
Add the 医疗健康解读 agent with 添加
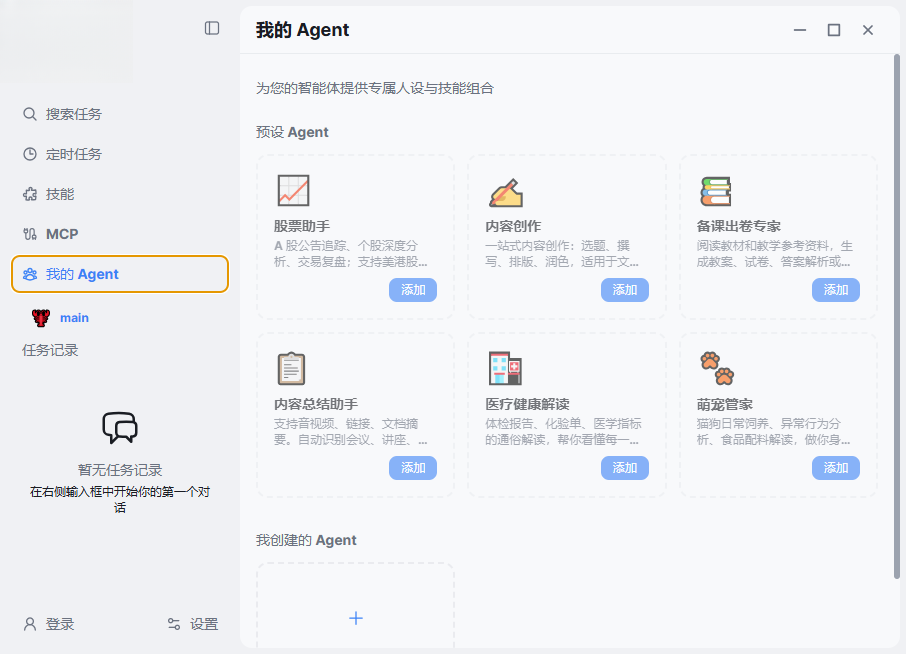click(625, 468)
